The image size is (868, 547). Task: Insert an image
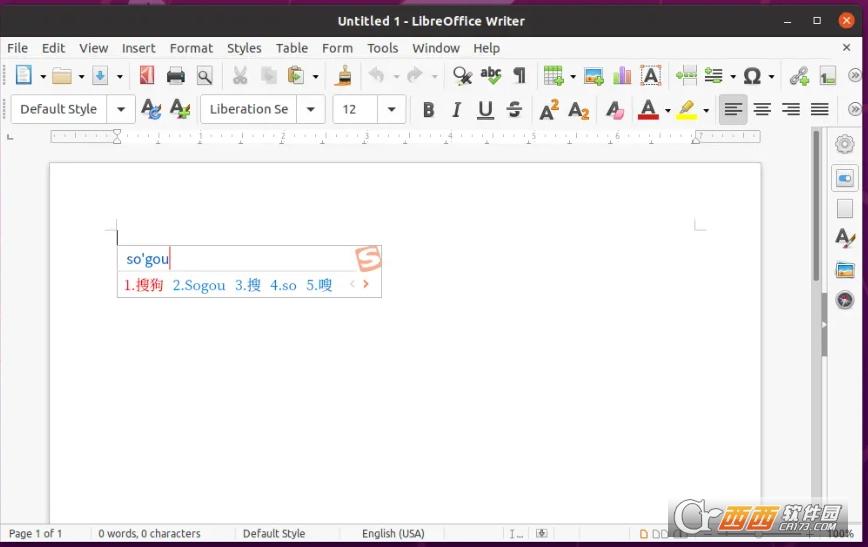593,76
